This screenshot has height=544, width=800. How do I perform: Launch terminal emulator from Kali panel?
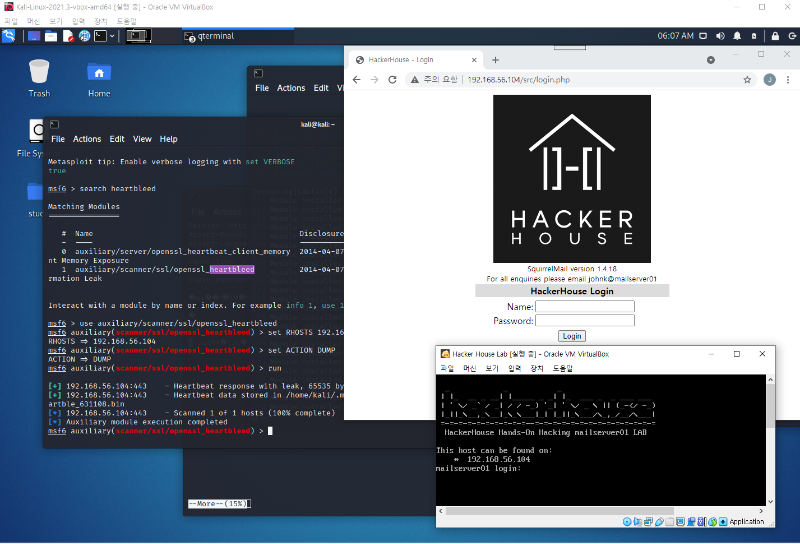(x=101, y=36)
